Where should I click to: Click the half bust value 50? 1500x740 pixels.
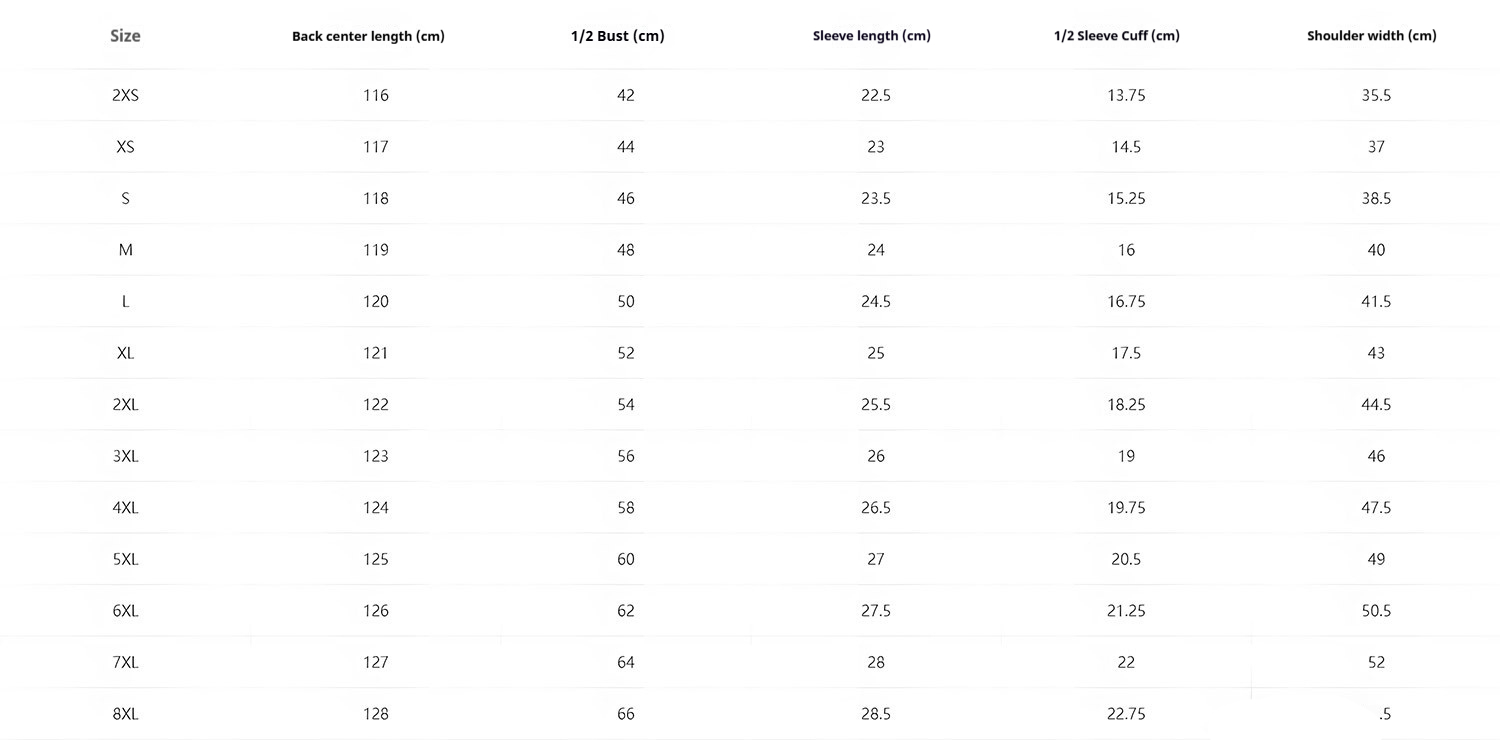tap(626, 302)
